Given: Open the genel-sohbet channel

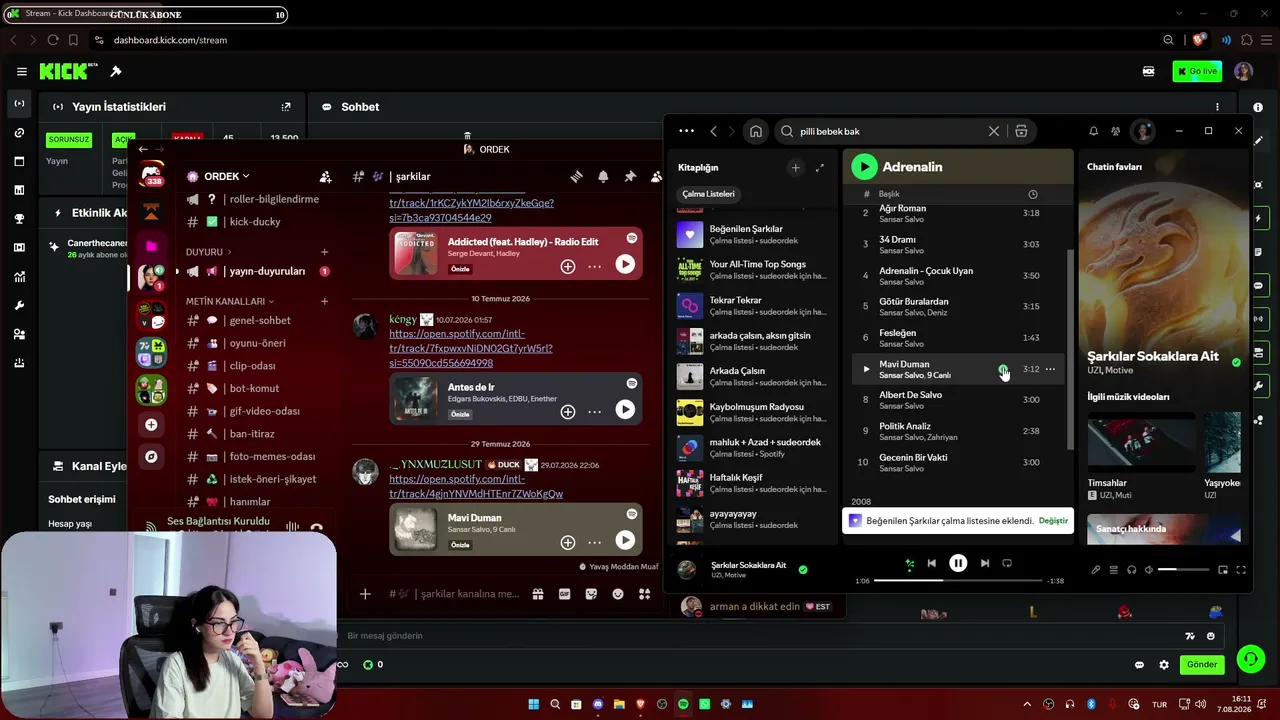Looking at the screenshot, I should [x=257, y=321].
